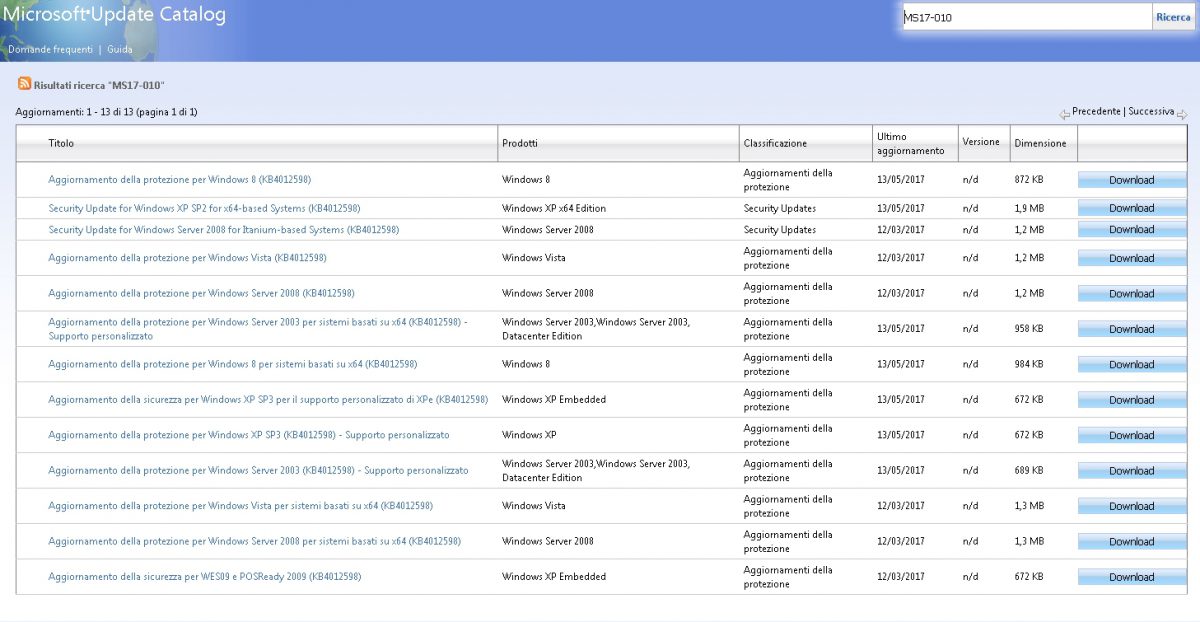Download the Server 2008 x64 1,3 MB update
This screenshot has height=622, width=1200.
point(1132,541)
